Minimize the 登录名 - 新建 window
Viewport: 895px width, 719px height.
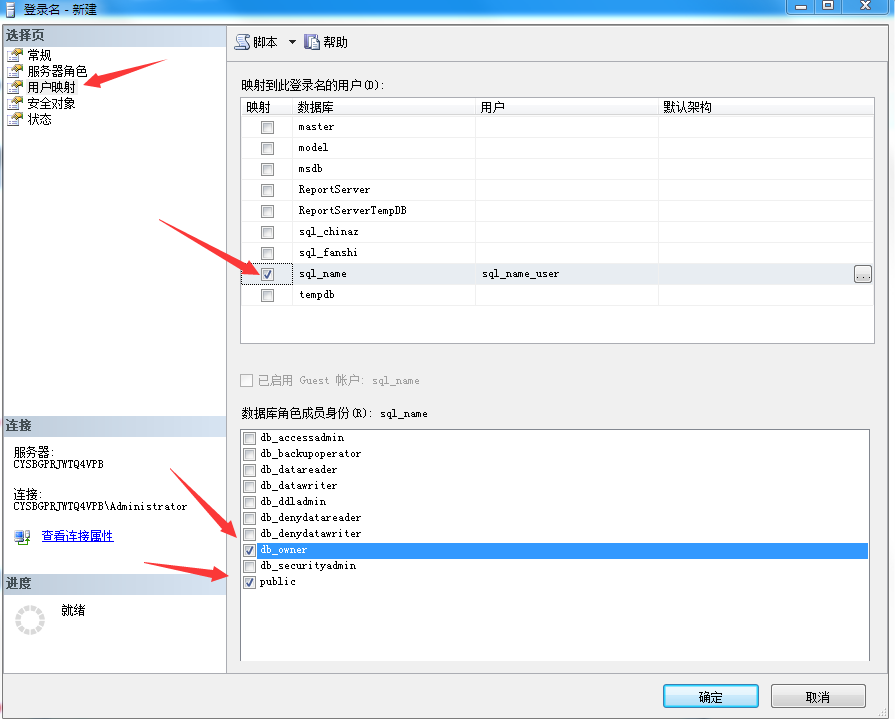point(801,6)
